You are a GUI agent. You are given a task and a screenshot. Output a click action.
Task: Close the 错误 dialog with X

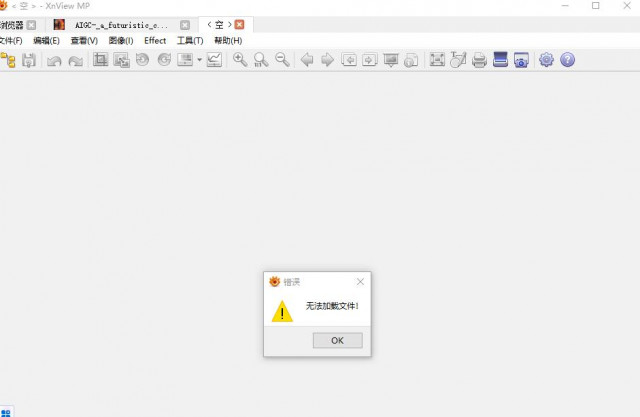(360, 282)
